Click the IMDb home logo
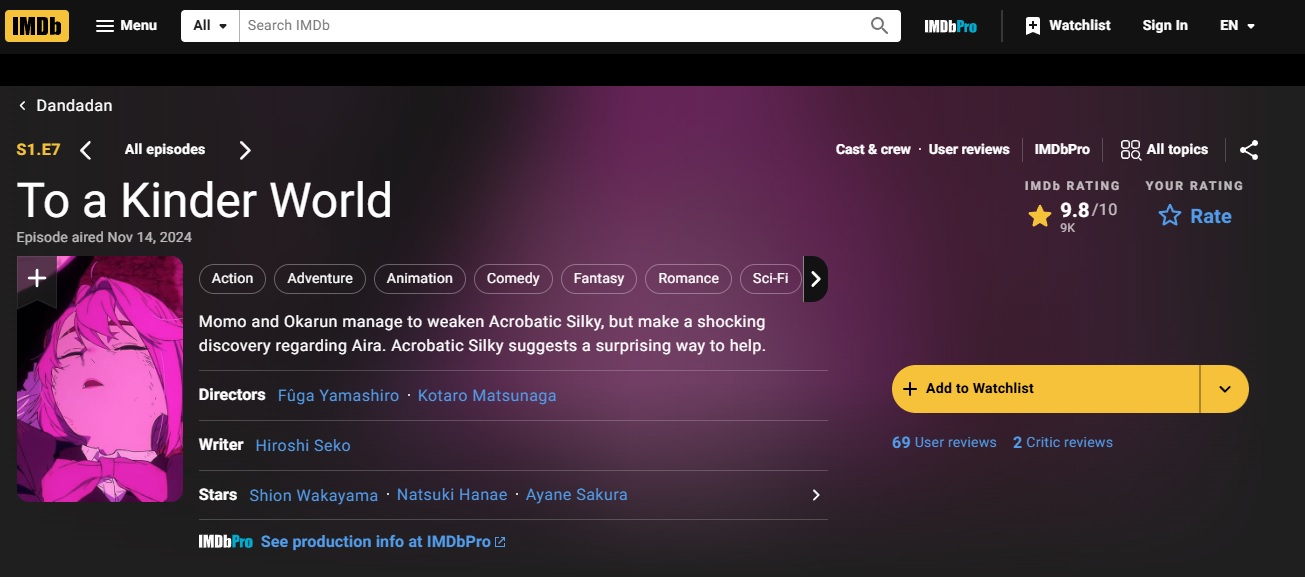The image size is (1305, 585). tap(37, 25)
